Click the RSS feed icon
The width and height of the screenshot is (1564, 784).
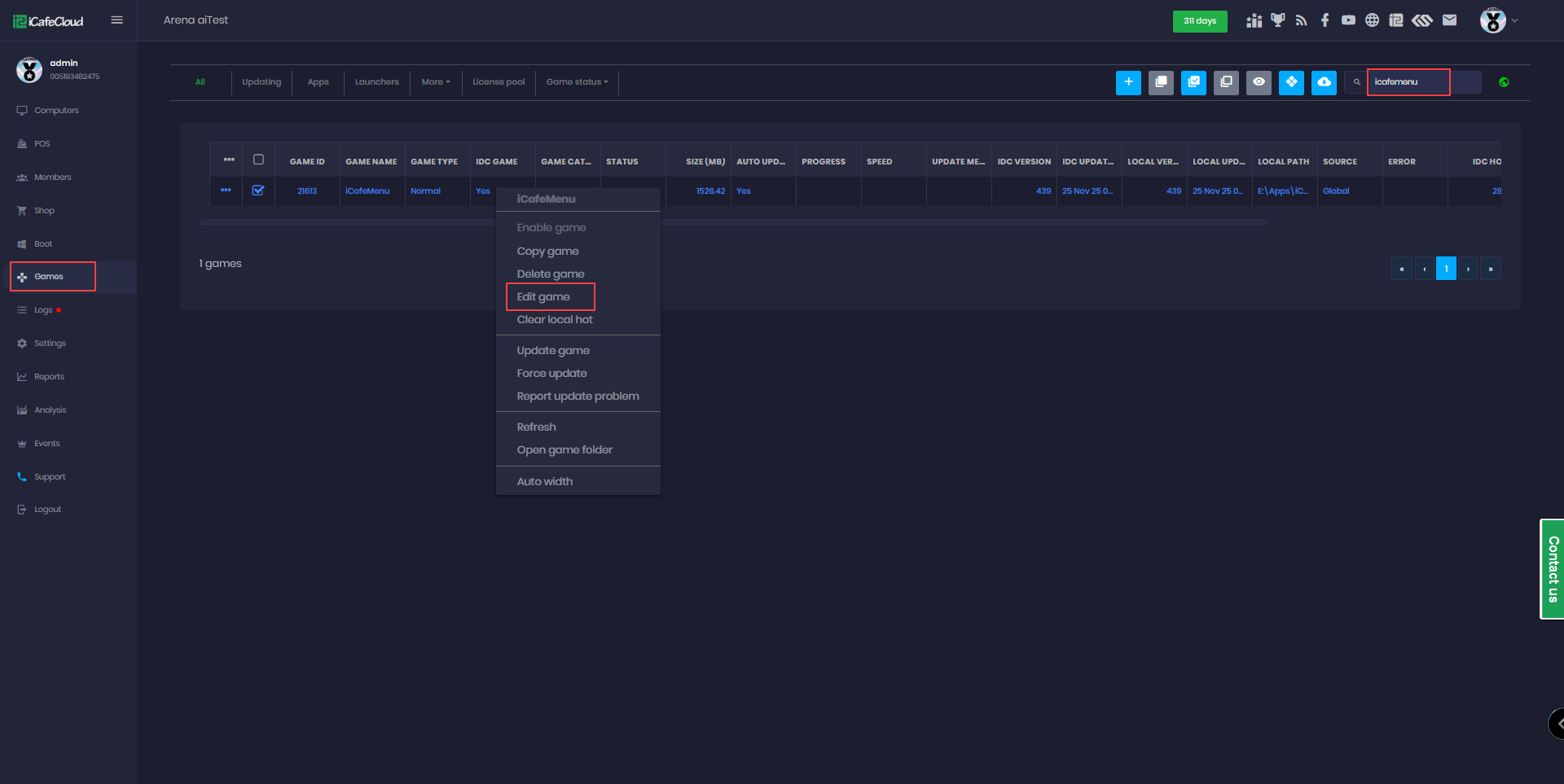(1301, 20)
